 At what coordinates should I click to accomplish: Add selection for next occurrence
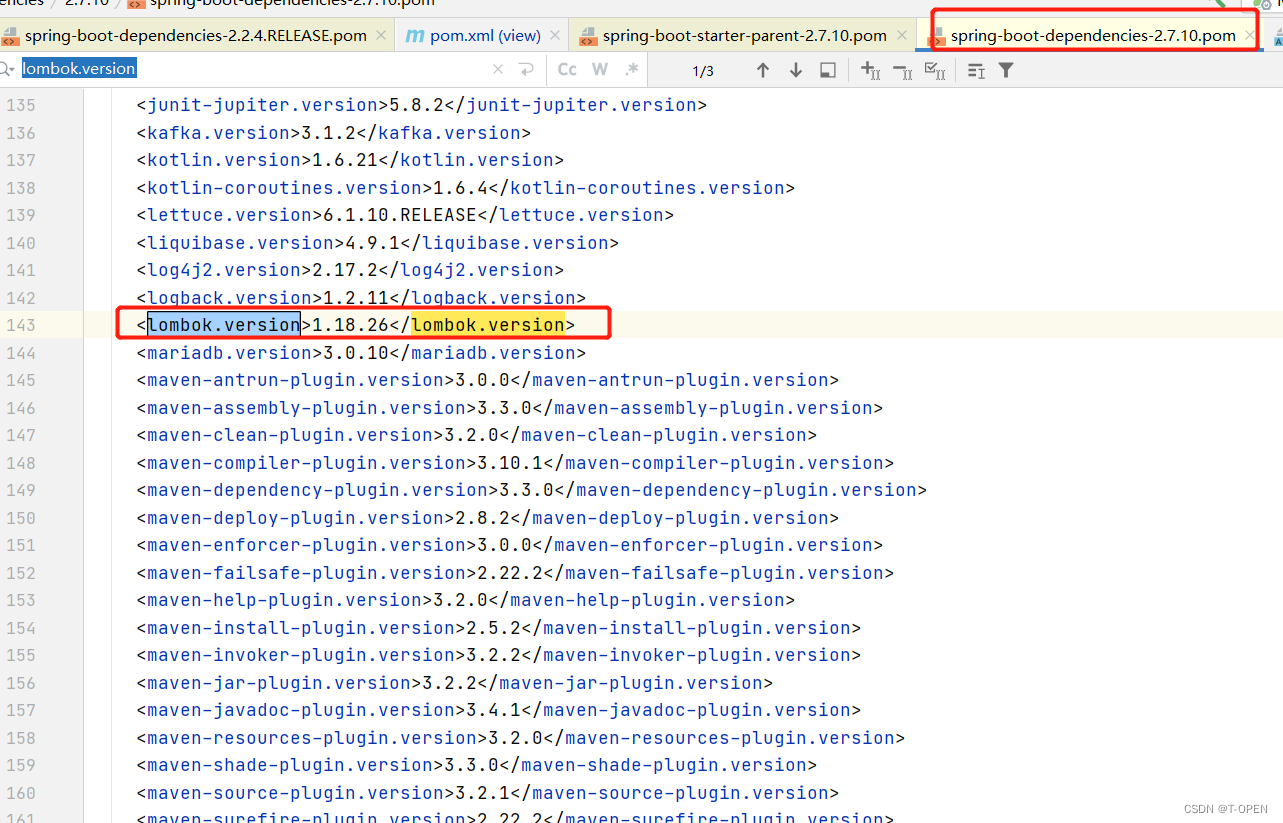tap(870, 70)
